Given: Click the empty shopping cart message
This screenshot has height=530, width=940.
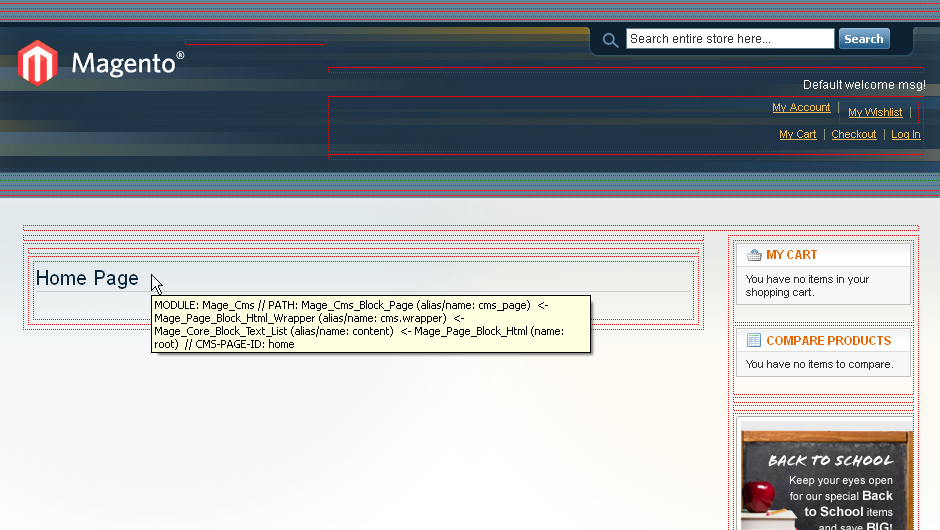Looking at the screenshot, I should point(807,286).
